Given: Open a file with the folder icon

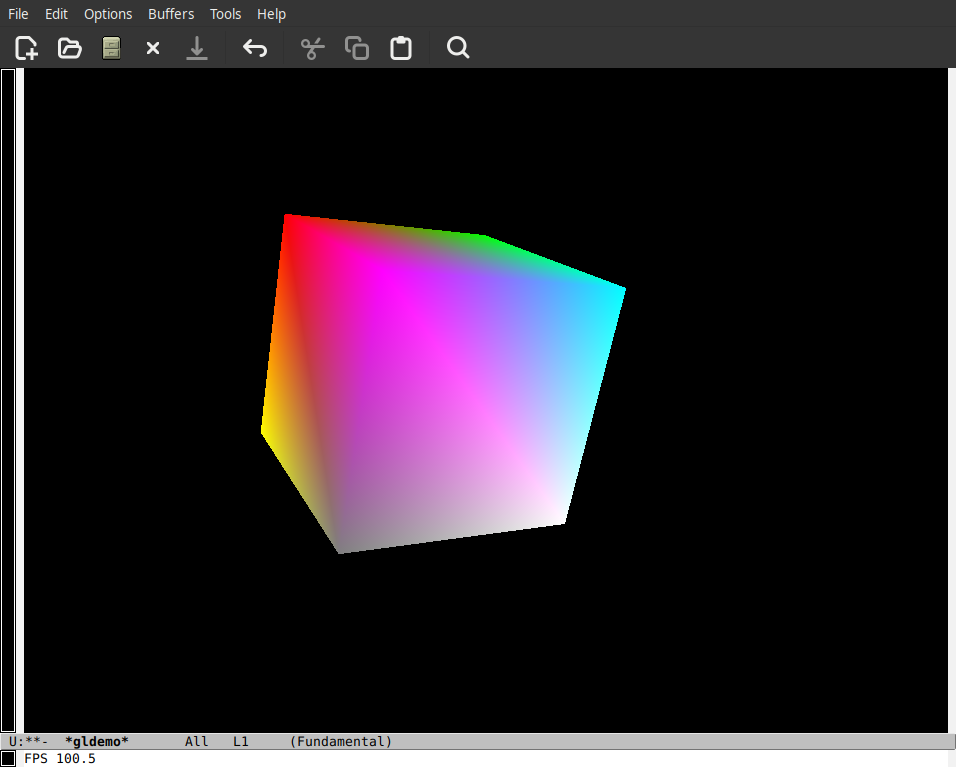Looking at the screenshot, I should tap(69, 48).
